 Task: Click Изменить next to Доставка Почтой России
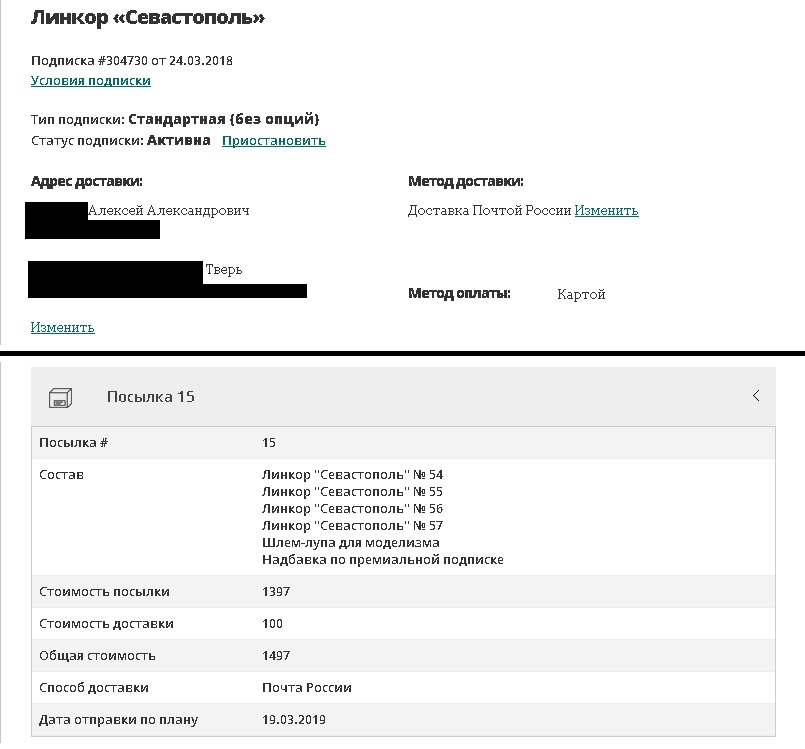point(606,211)
